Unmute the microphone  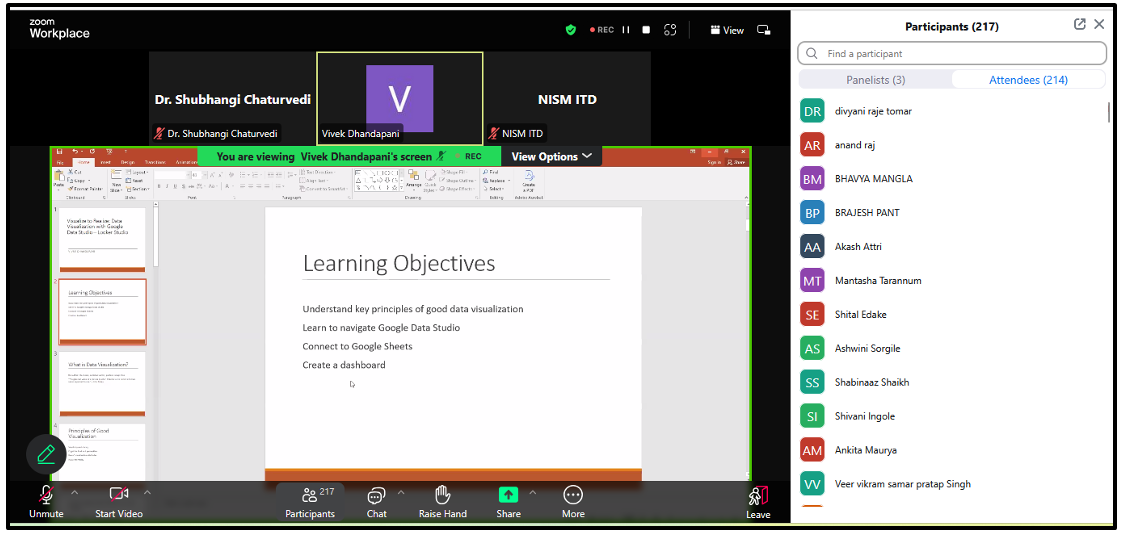click(x=46, y=501)
